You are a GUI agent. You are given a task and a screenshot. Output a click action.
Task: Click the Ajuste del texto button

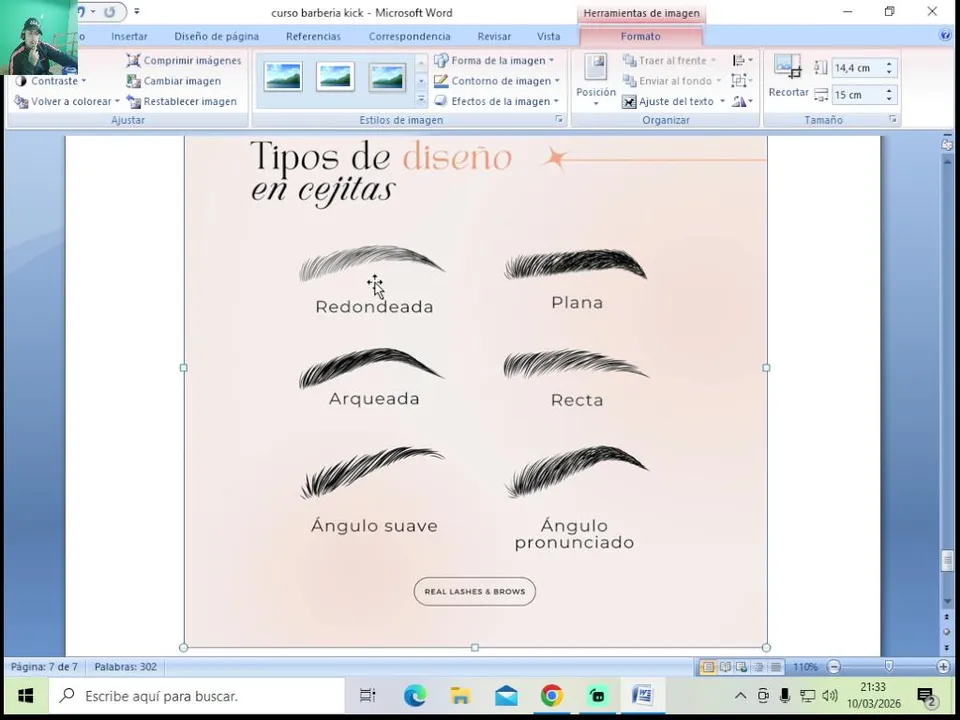point(673,102)
